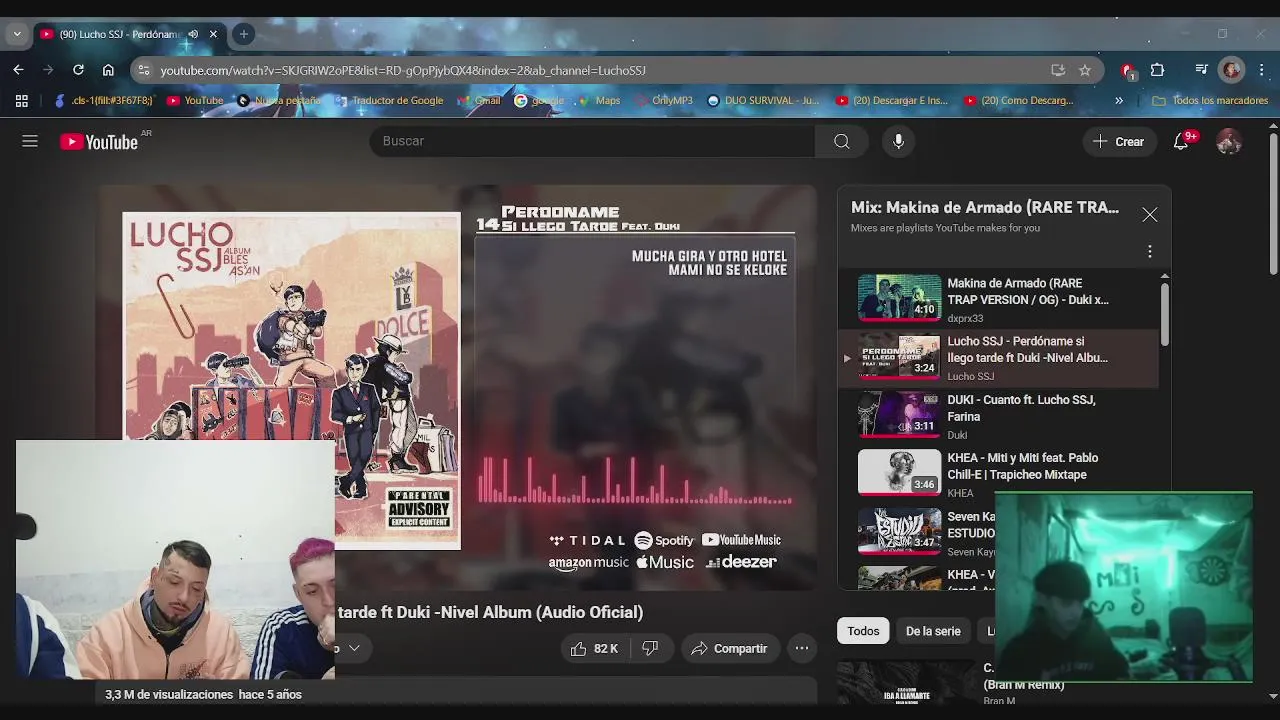Image resolution: width=1280 pixels, height=720 pixels.
Task: Select the Todos filter chip
Action: tap(863, 631)
